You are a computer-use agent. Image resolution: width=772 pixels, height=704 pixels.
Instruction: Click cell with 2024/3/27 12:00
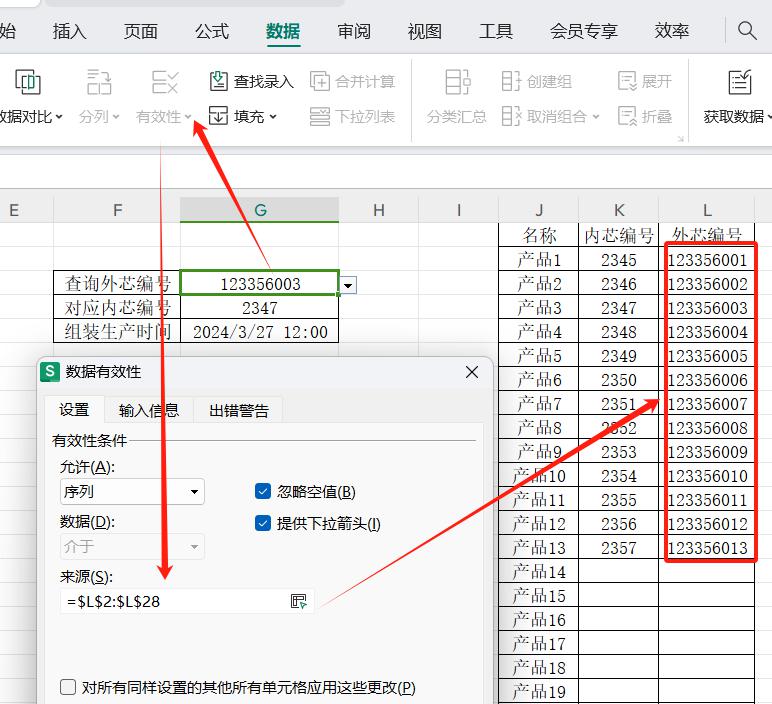[260, 332]
